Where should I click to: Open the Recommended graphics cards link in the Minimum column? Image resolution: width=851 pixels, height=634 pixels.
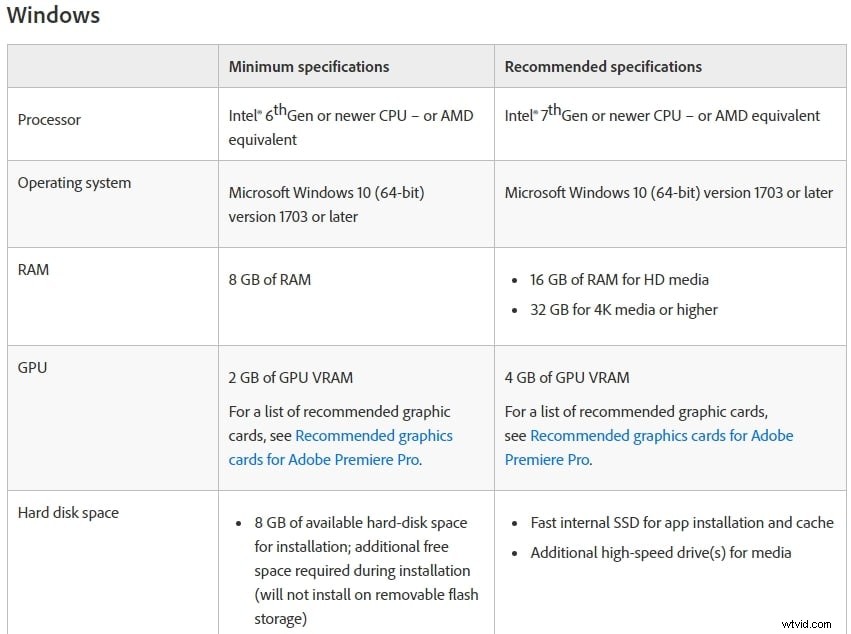[374, 436]
